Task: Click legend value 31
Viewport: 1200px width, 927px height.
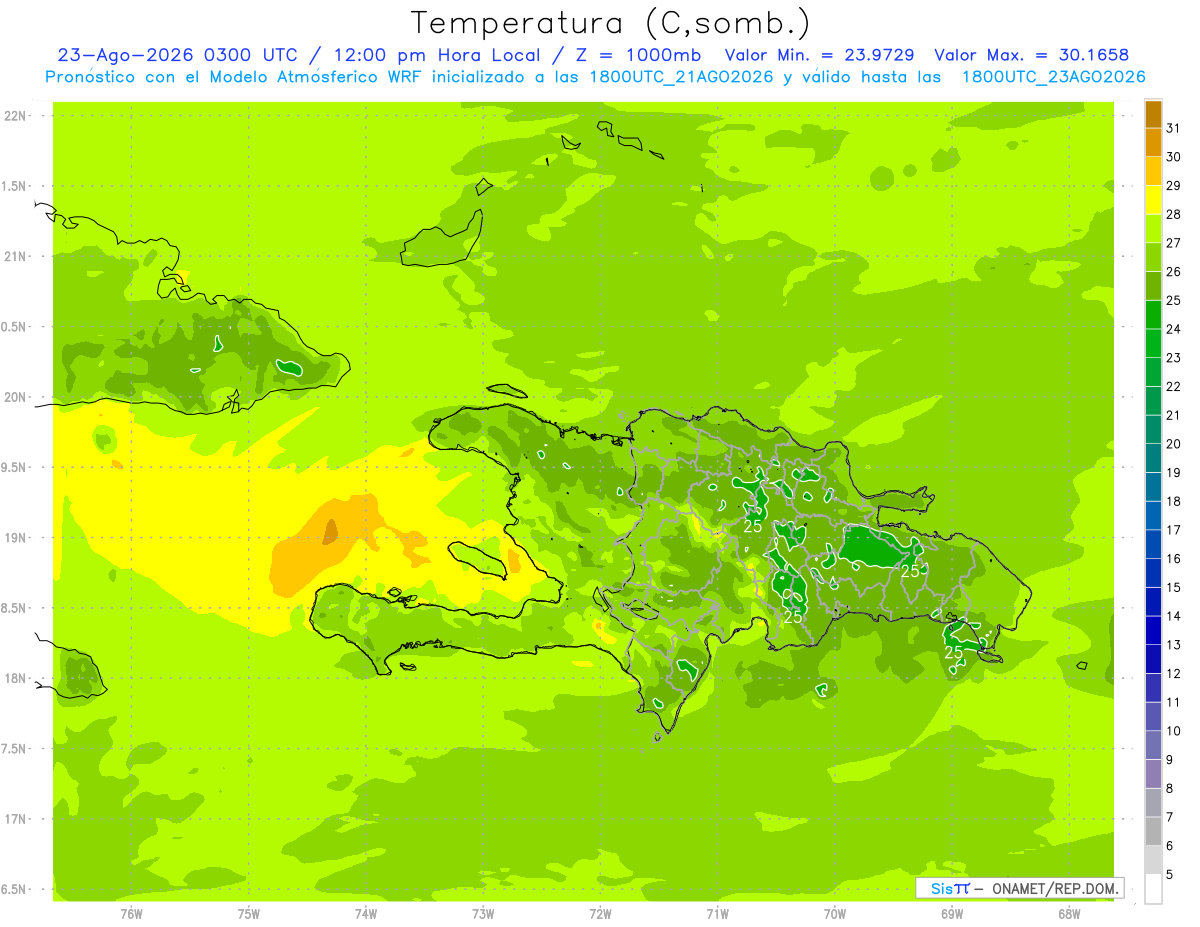Action: (1174, 129)
